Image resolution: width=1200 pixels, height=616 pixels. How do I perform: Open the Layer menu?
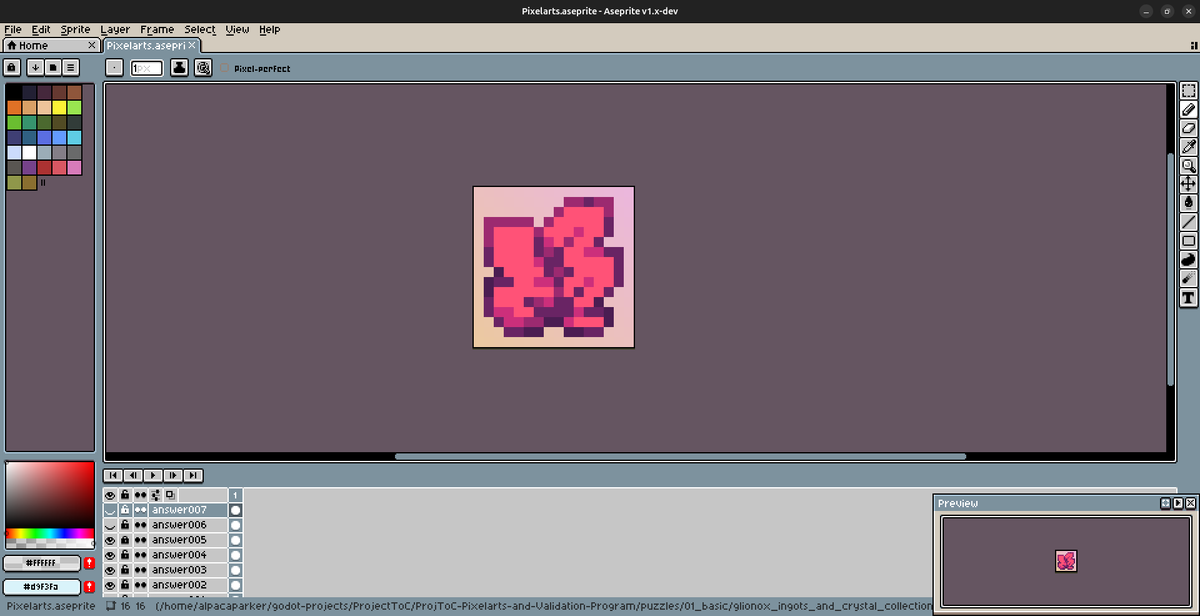coord(115,29)
